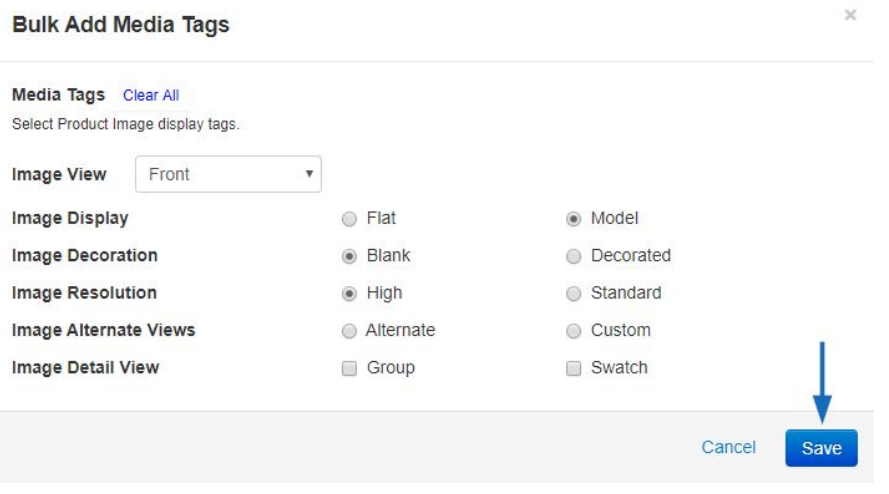Set Image Resolution to Standard

pos(573,294)
